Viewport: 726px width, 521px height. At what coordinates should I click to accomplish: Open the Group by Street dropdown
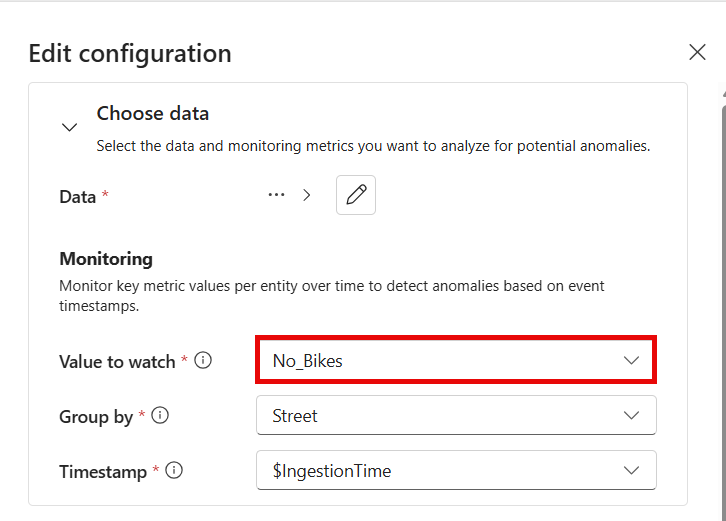[456, 415]
